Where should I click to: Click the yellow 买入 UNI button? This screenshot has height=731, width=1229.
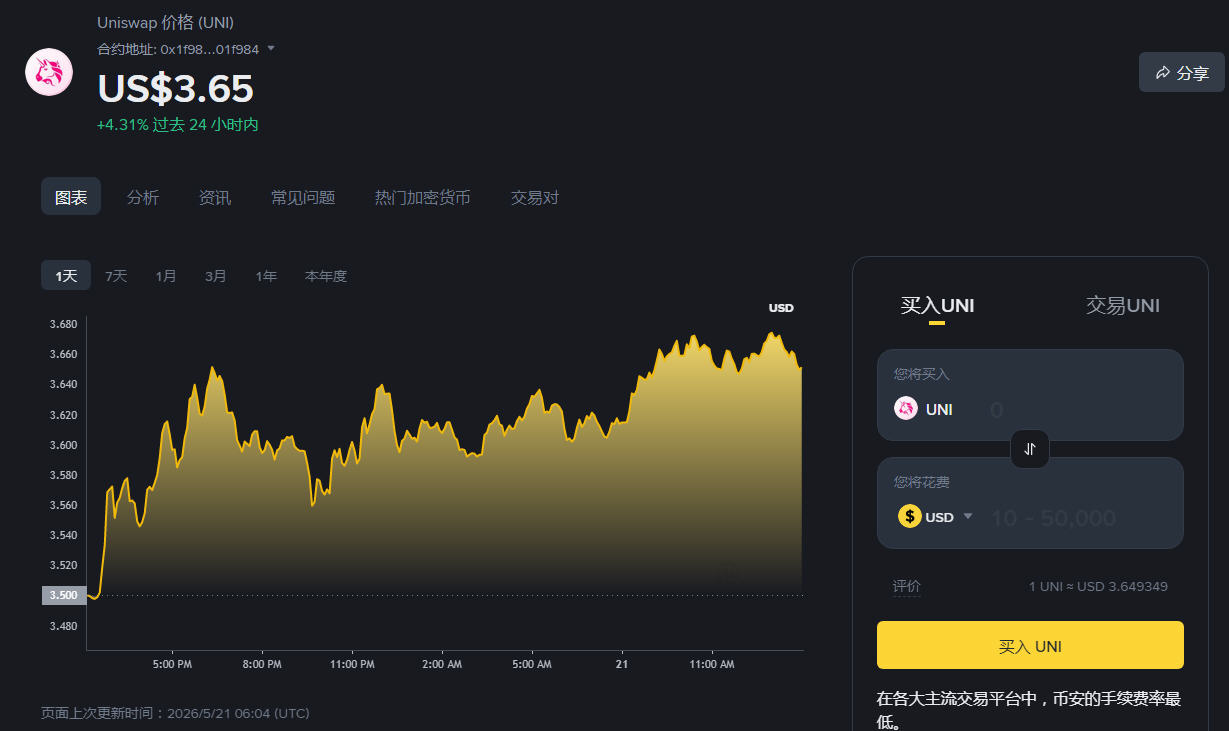[x=1030, y=646]
